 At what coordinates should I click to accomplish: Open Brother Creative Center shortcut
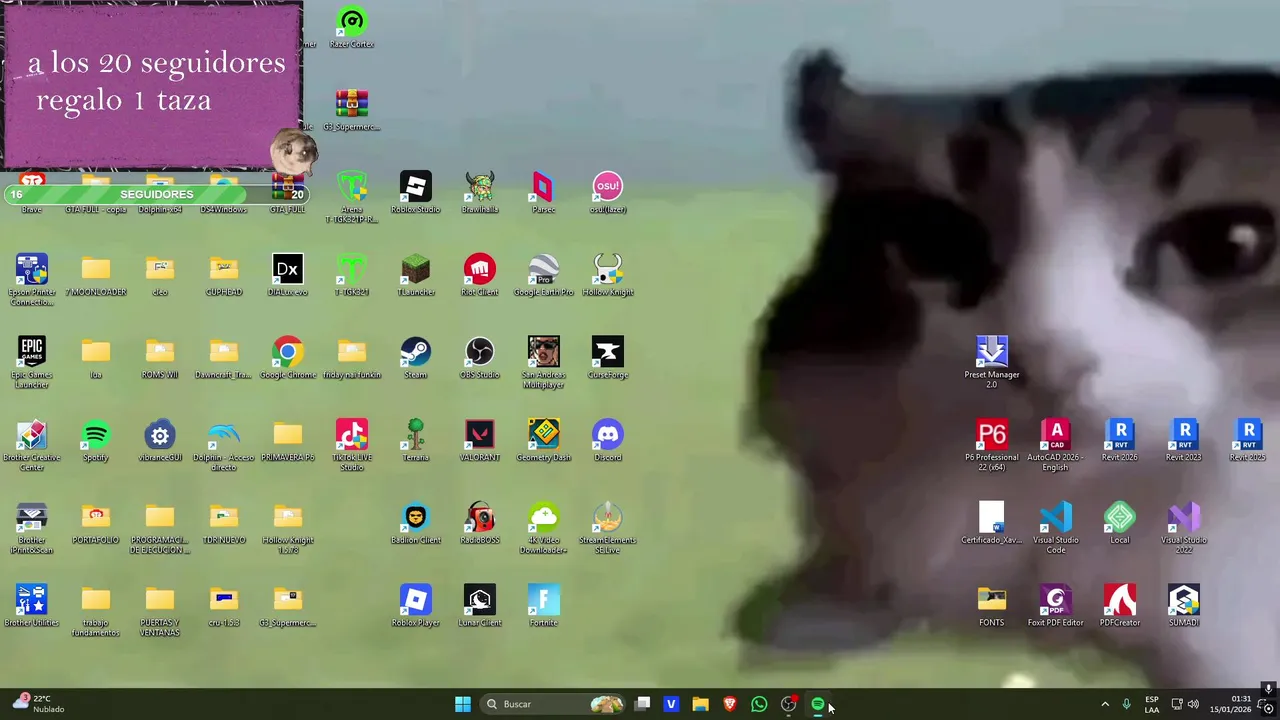[32, 446]
